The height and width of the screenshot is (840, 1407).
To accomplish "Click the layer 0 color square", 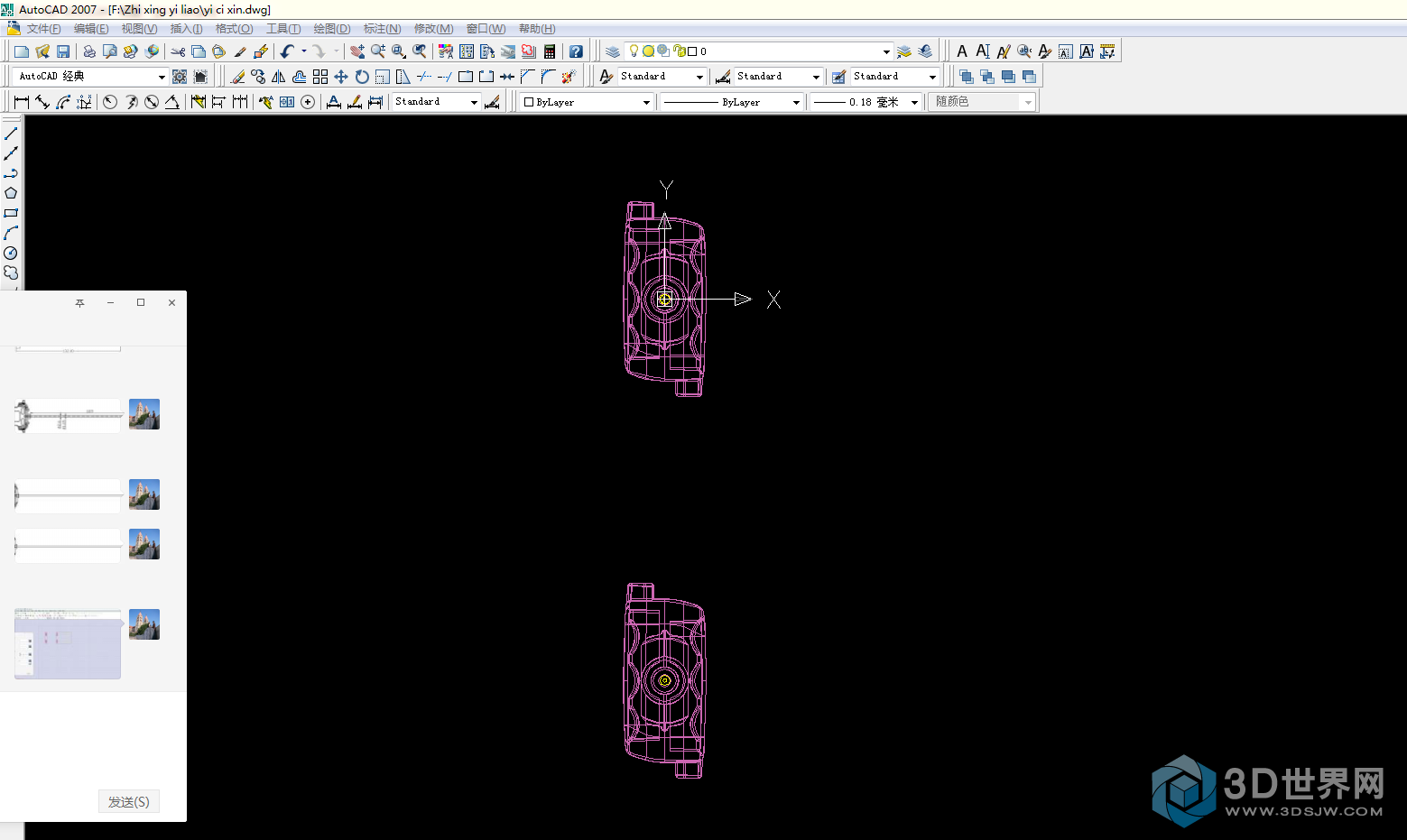I will pyautogui.click(x=692, y=51).
